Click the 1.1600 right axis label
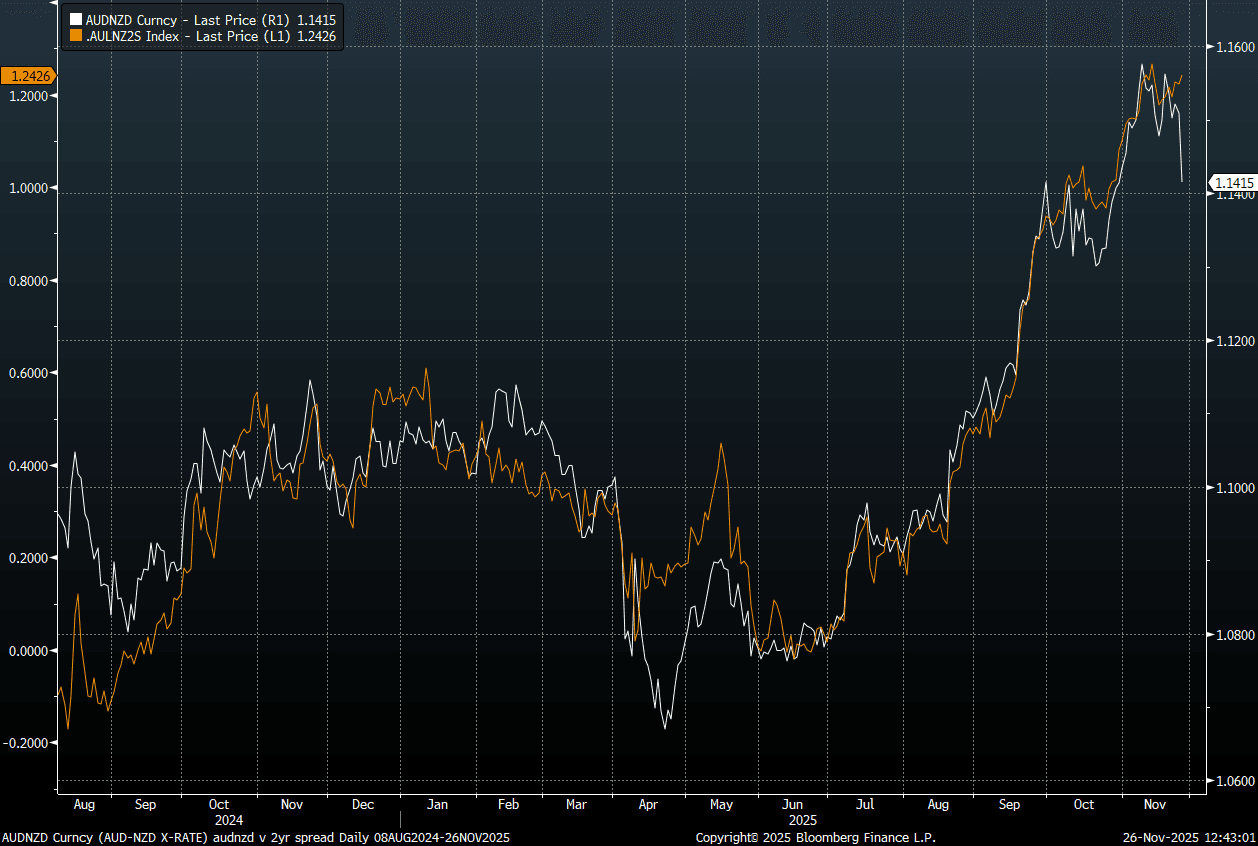The height and width of the screenshot is (846, 1258). click(1232, 47)
